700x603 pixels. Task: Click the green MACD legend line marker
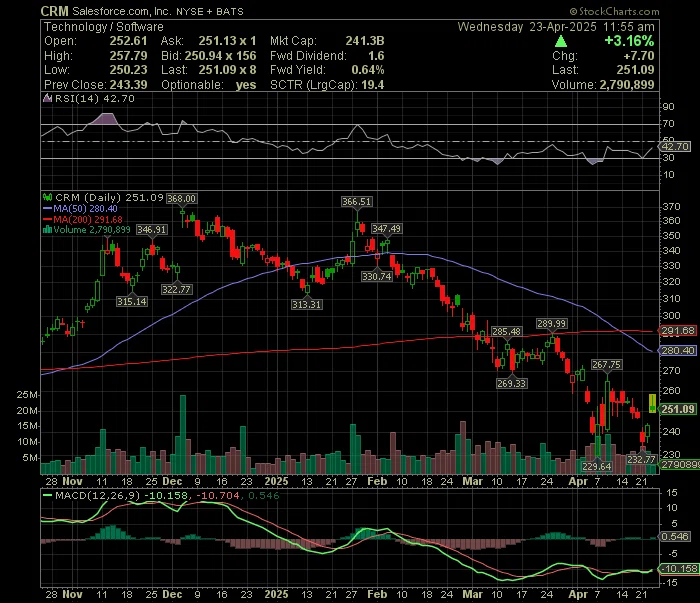pos(47,495)
